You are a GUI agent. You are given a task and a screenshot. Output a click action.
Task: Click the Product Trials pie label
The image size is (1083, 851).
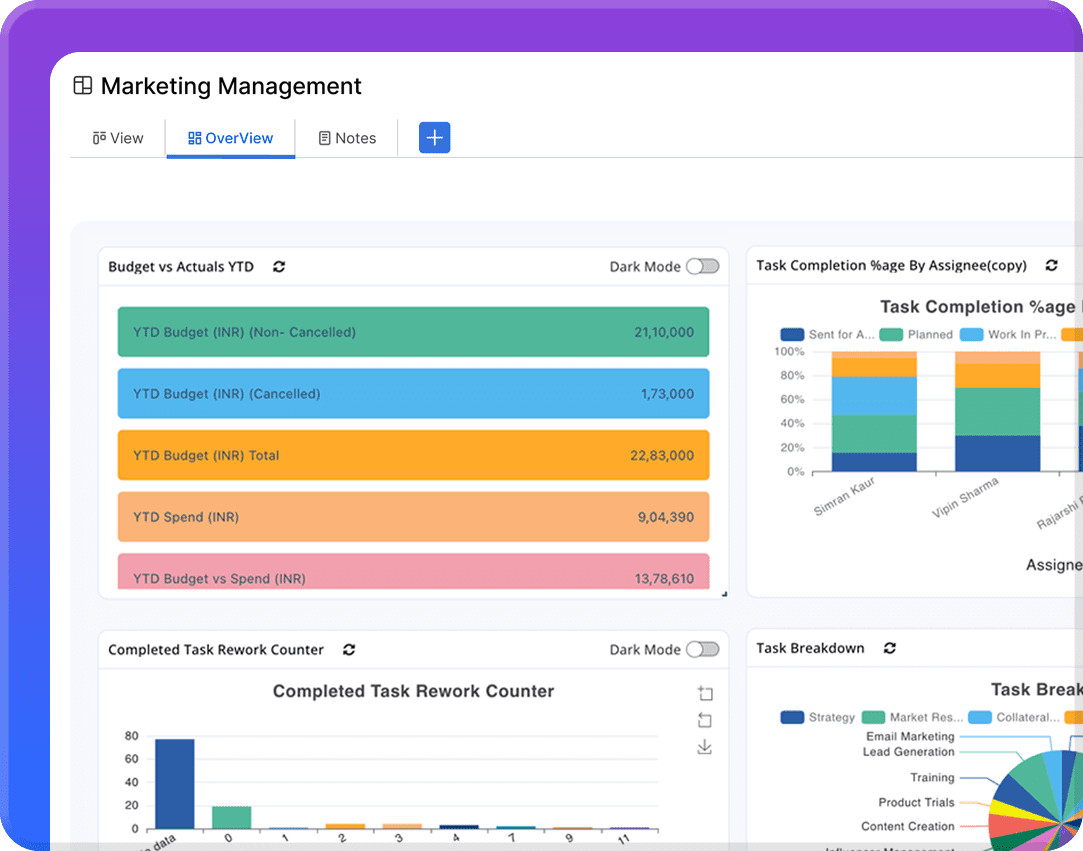click(x=916, y=802)
